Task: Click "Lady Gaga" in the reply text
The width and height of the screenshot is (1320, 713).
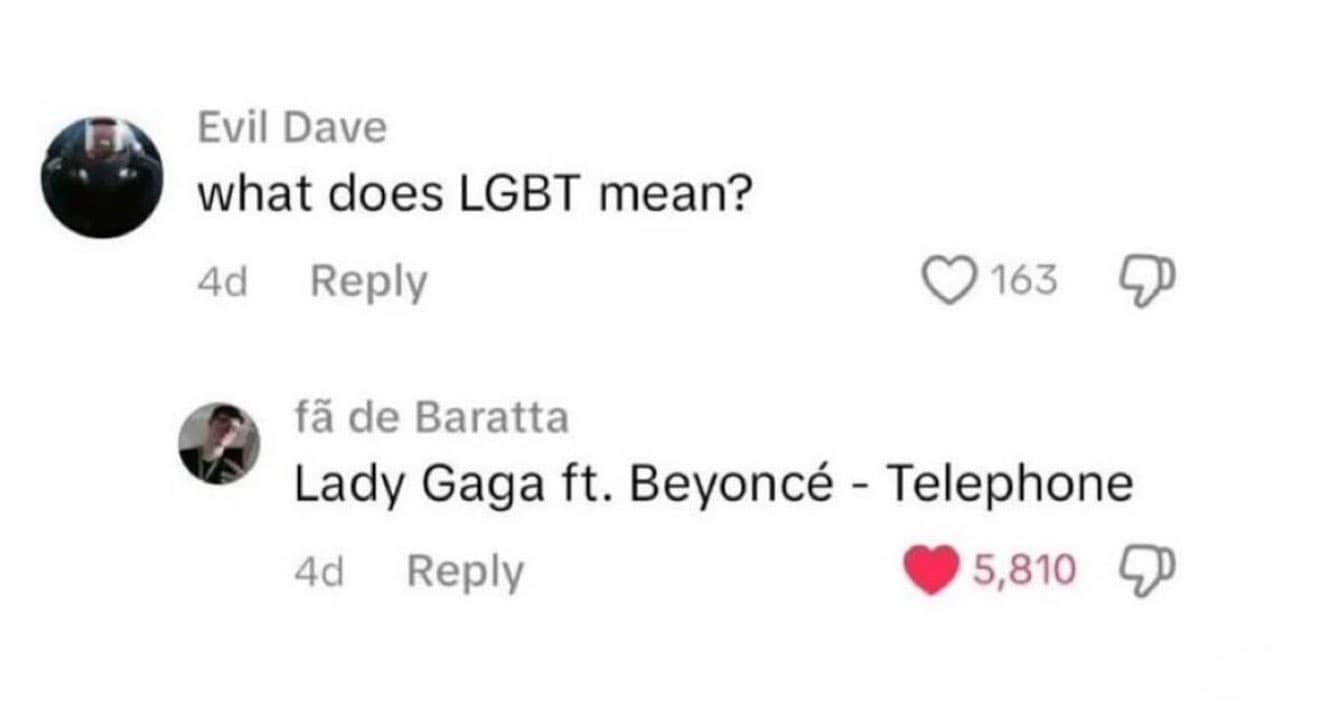Action: pos(416,485)
